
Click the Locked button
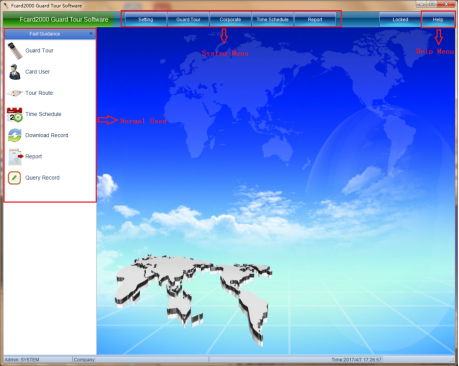click(x=400, y=19)
